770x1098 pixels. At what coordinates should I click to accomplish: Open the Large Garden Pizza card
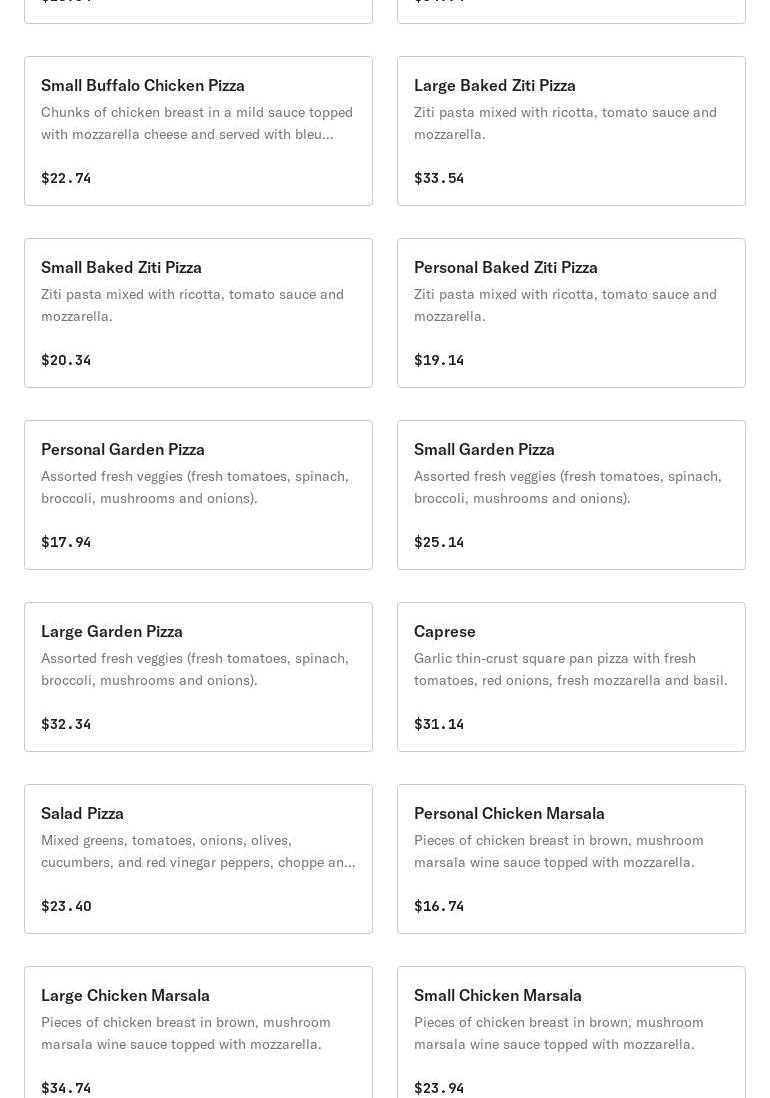point(198,677)
